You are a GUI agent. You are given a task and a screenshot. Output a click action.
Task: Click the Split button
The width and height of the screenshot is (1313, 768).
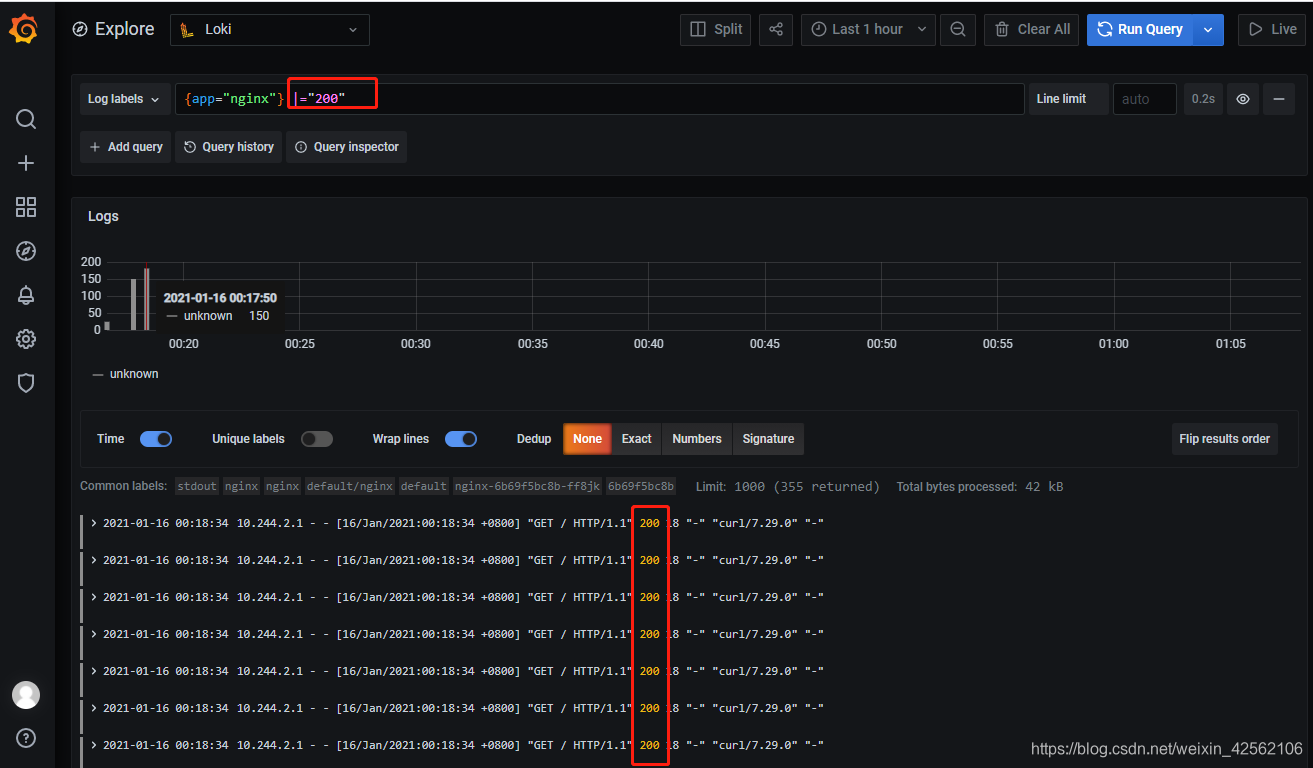(x=716, y=30)
